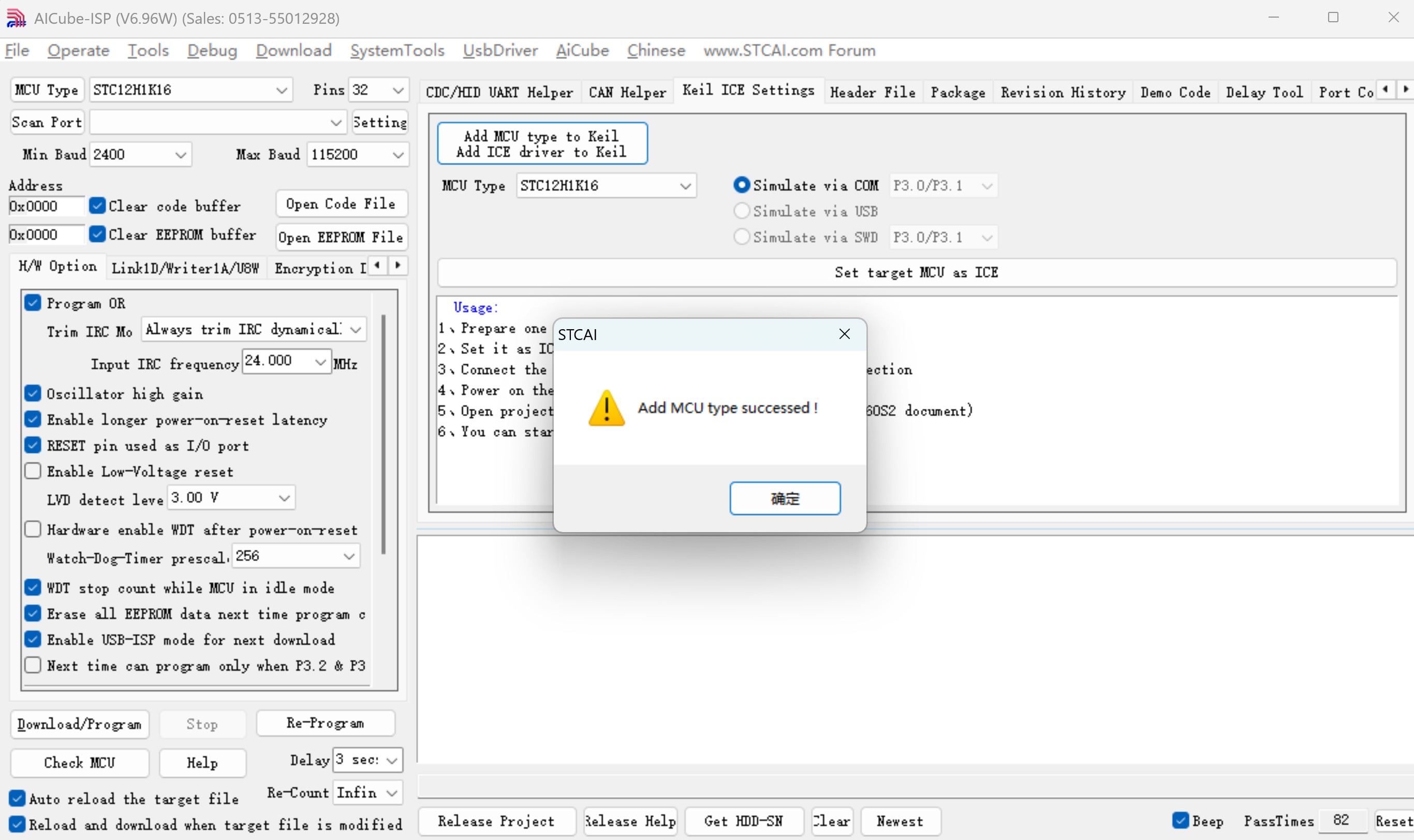The image size is (1414, 840).
Task: Click the Download/Program button
Action: (80, 724)
